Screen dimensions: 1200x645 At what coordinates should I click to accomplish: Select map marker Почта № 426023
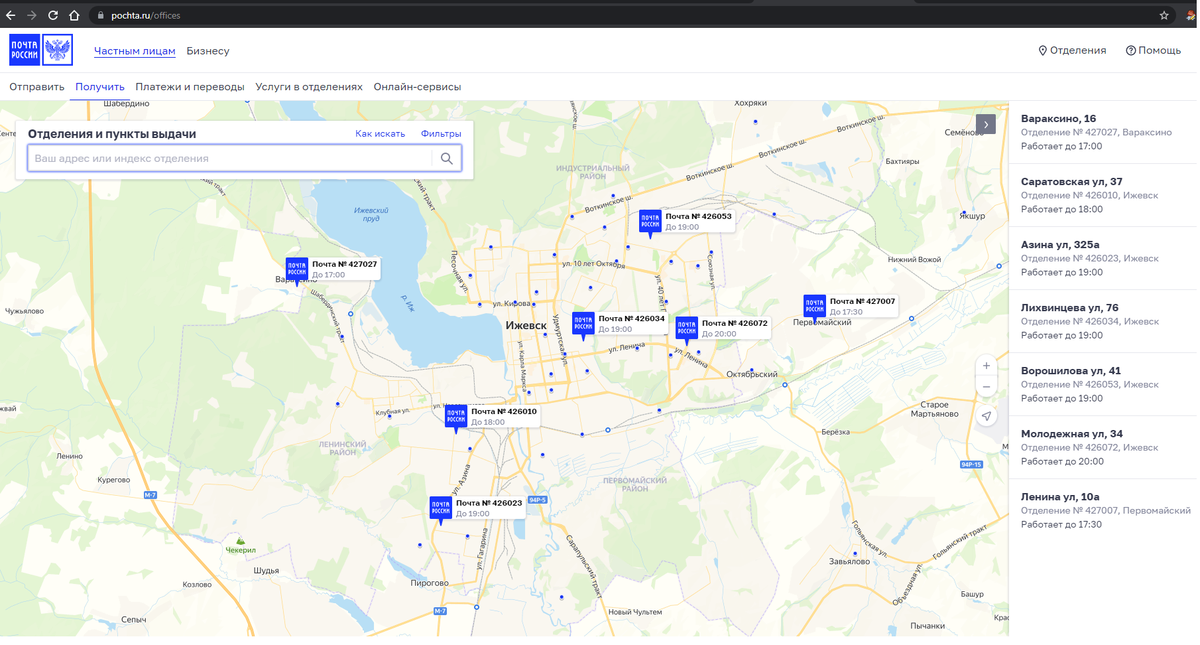[477, 508]
